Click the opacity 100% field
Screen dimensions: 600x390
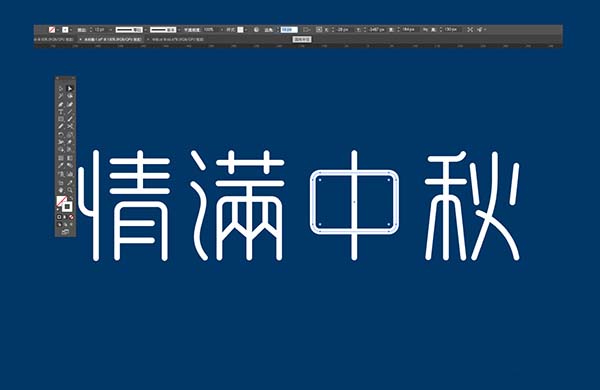point(209,29)
